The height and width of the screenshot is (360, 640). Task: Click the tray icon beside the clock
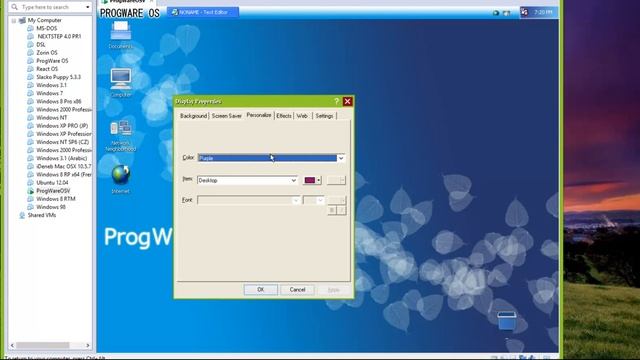pos(524,12)
